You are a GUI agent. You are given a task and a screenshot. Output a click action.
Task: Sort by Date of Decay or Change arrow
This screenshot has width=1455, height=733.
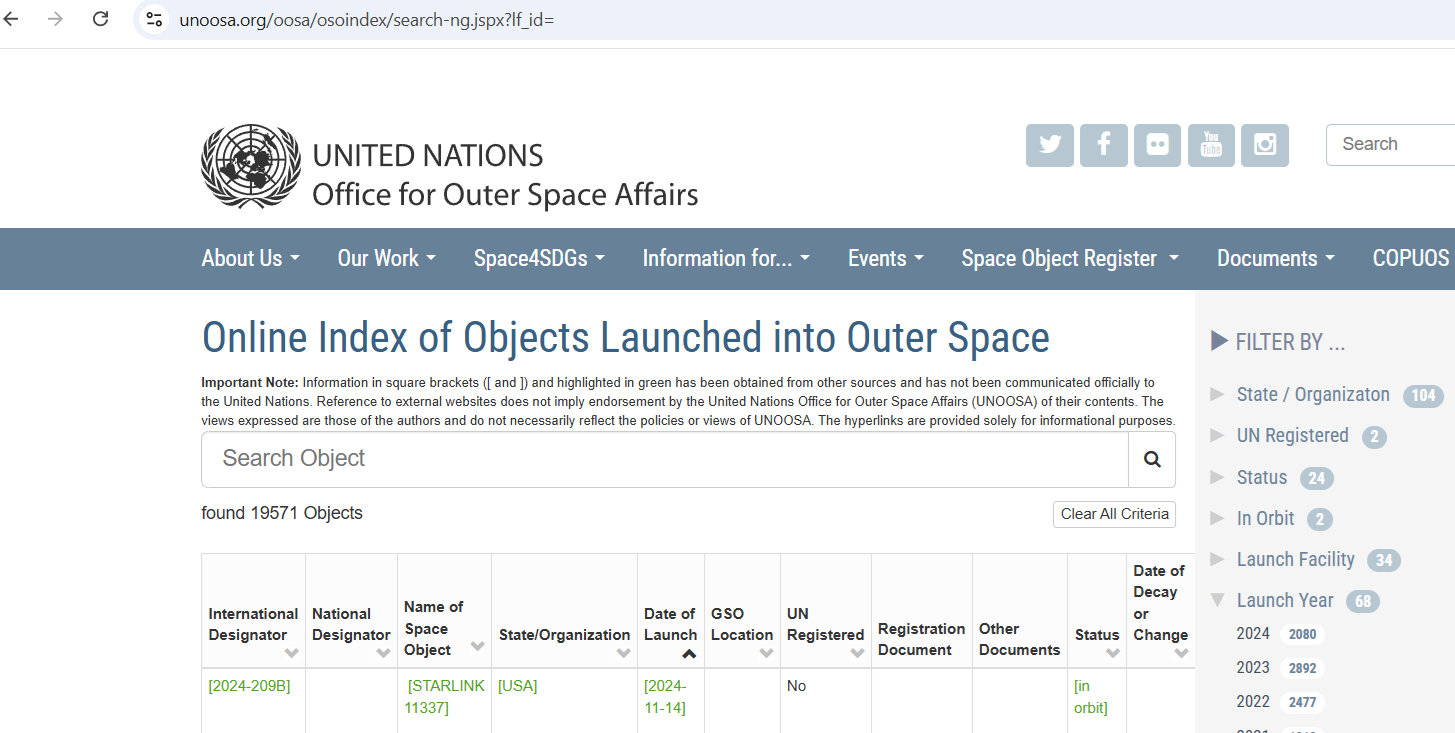pos(1182,653)
